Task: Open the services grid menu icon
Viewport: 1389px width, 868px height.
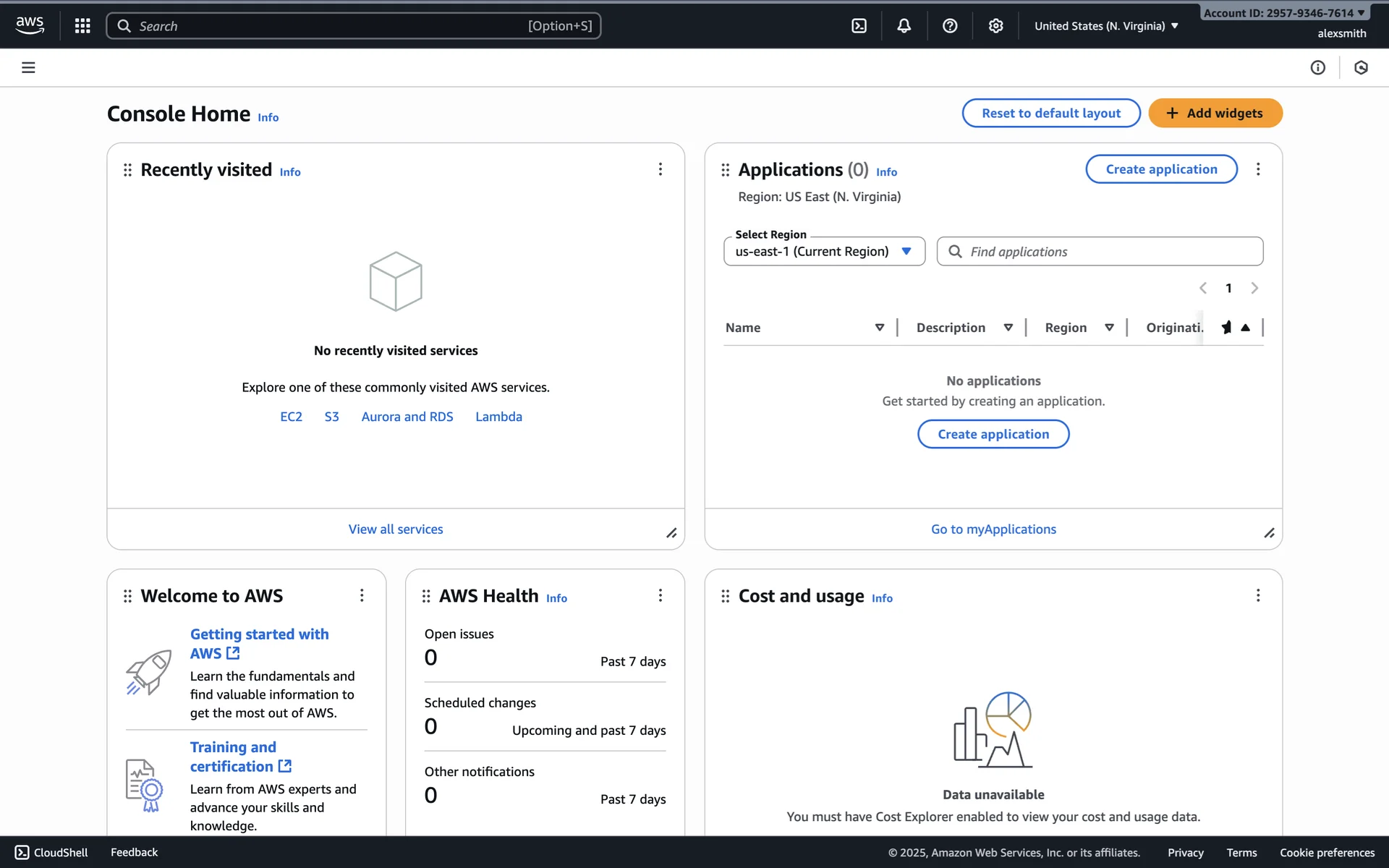Action: click(82, 26)
